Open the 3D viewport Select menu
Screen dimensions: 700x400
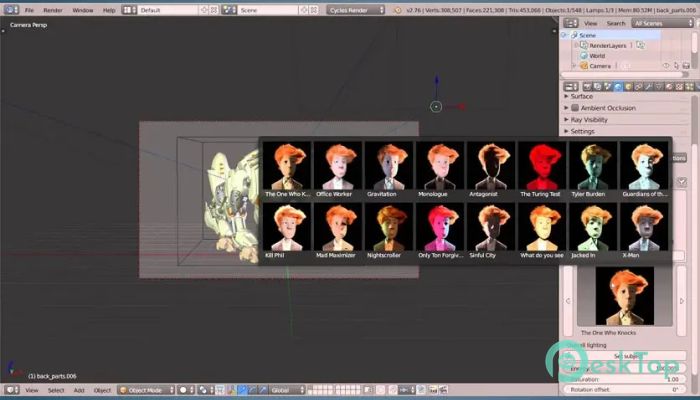(x=56, y=390)
